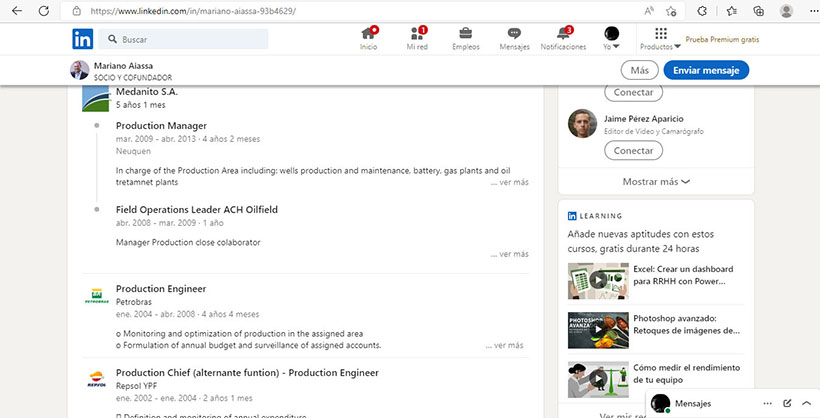
Task: Expand ver más under Production Manager
Action: point(509,183)
